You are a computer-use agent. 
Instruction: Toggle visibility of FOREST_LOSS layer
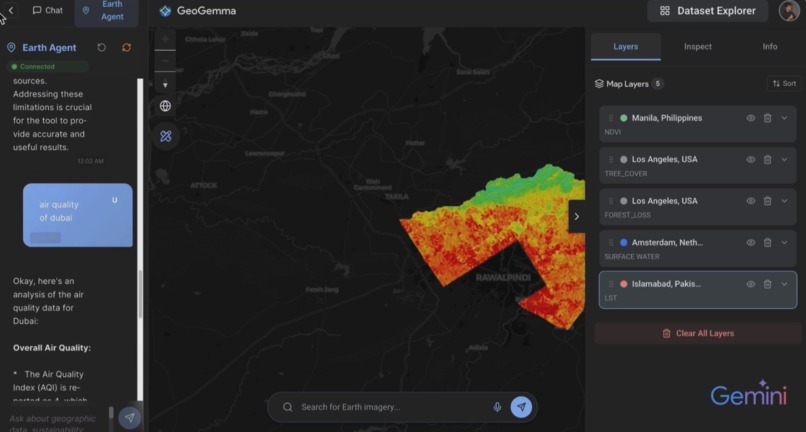pyautogui.click(x=750, y=201)
